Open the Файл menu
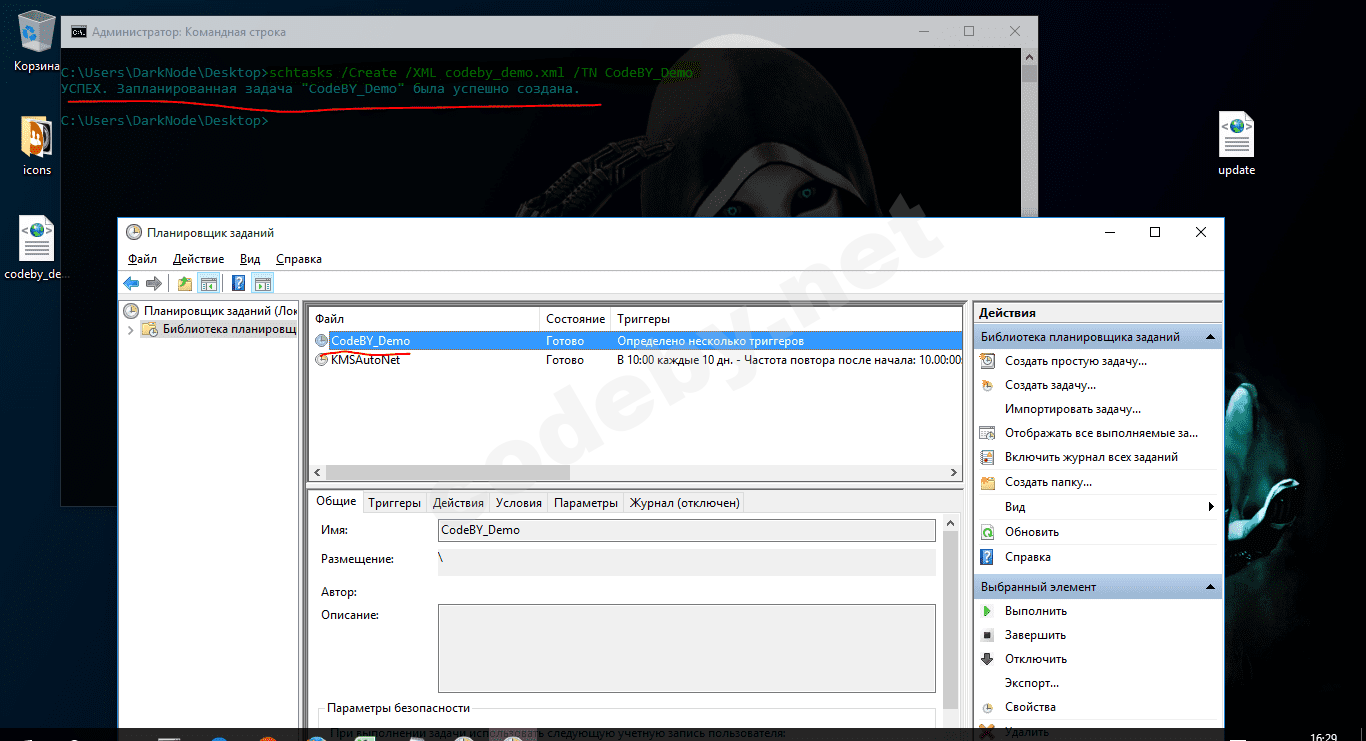The height and width of the screenshot is (741, 1366). click(x=142, y=259)
